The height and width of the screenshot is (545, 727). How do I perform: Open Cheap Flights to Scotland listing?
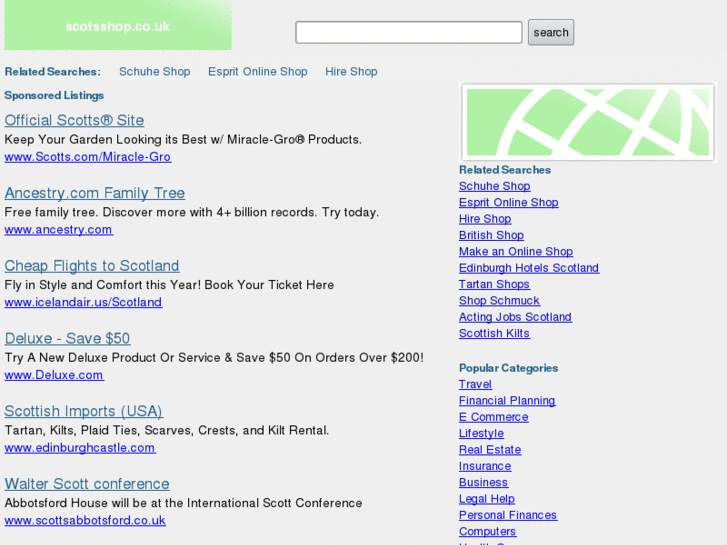(x=92, y=266)
